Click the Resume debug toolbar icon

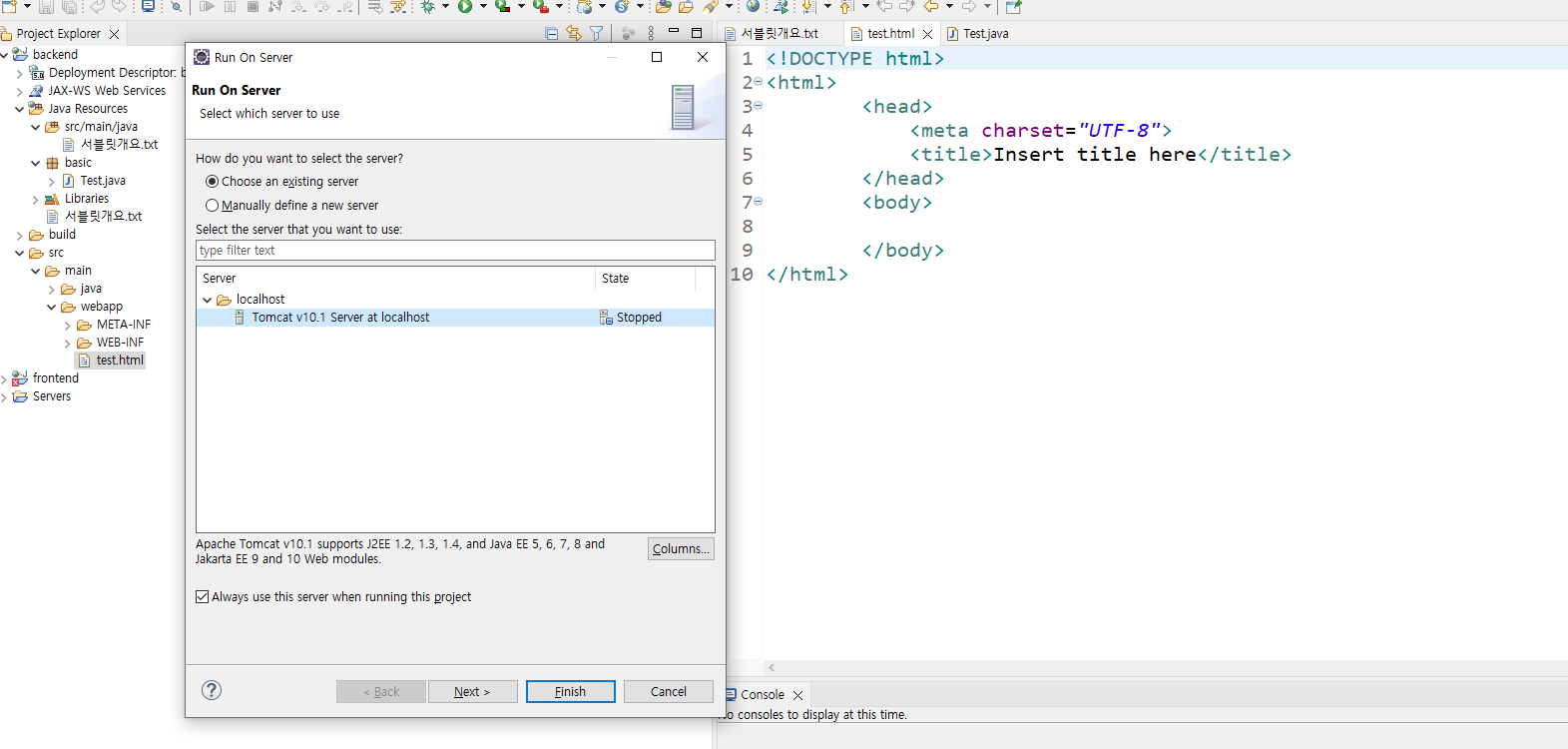click(x=208, y=6)
